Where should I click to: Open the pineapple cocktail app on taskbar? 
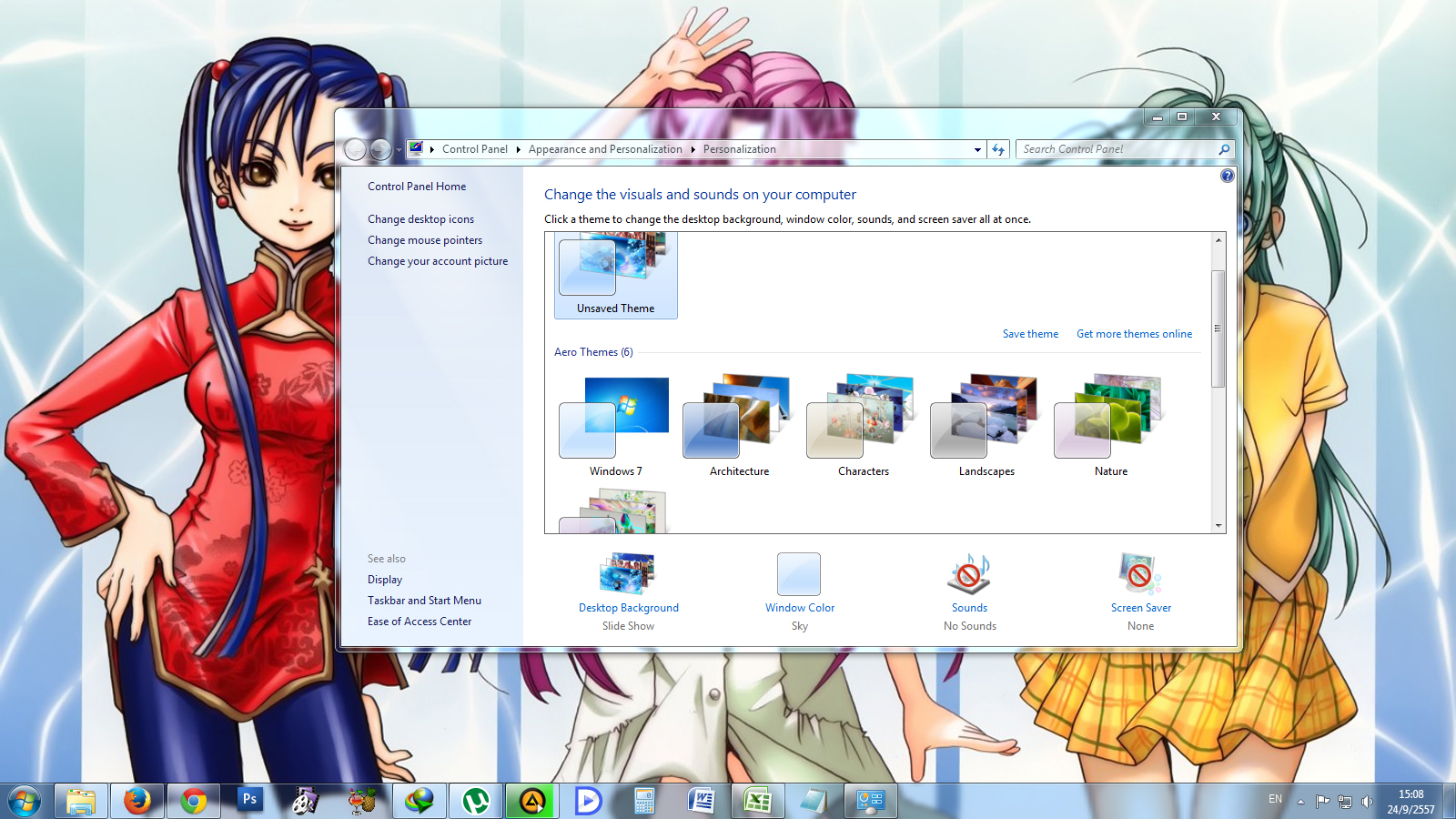(x=362, y=801)
